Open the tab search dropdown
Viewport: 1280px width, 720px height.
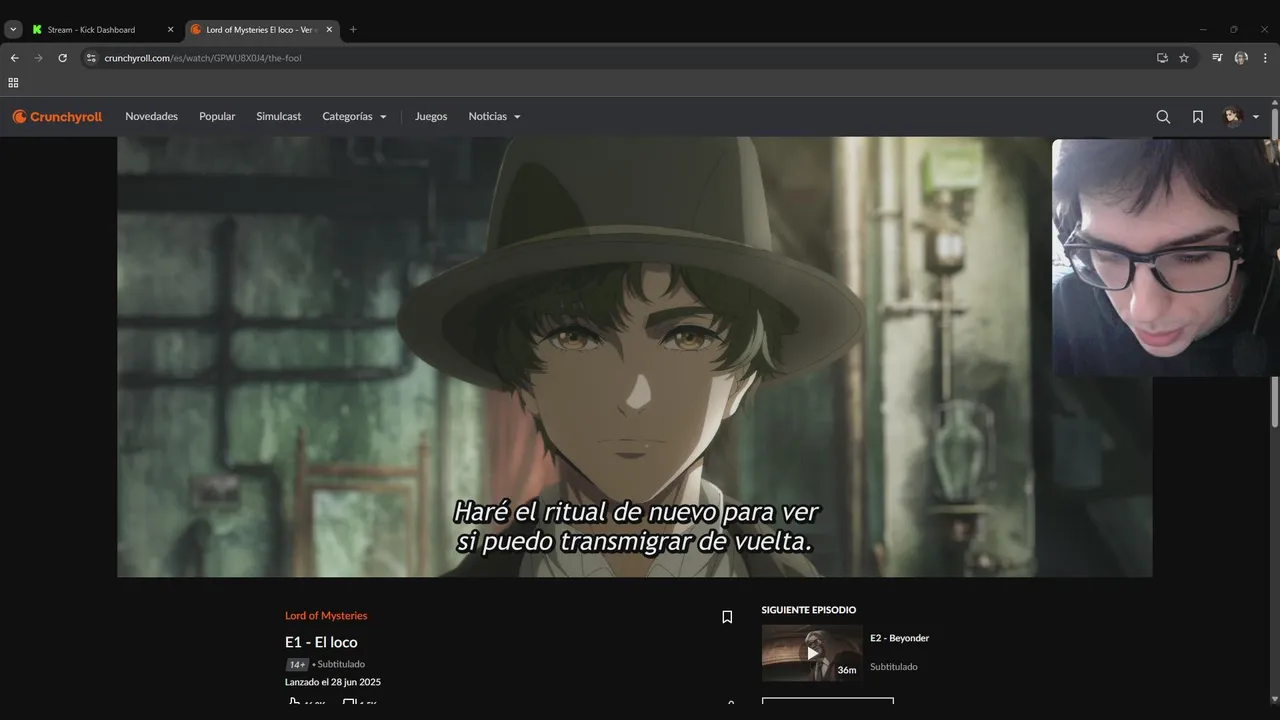tap(13, 30)
